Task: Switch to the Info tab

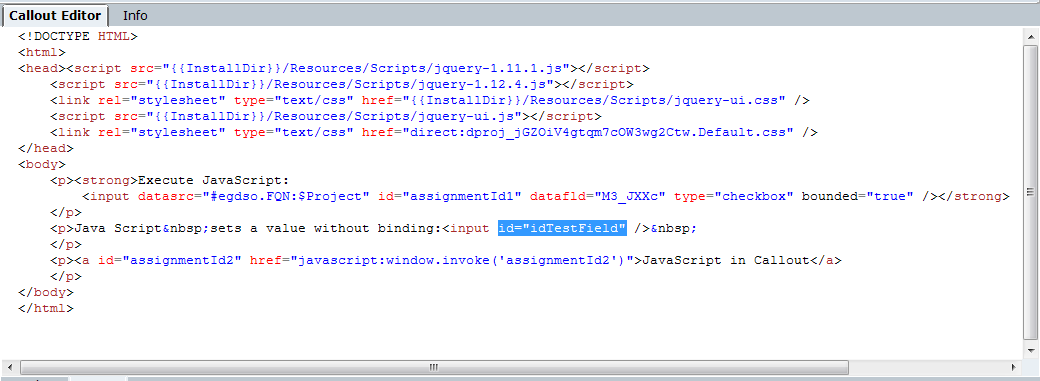Action: (135, 15)
